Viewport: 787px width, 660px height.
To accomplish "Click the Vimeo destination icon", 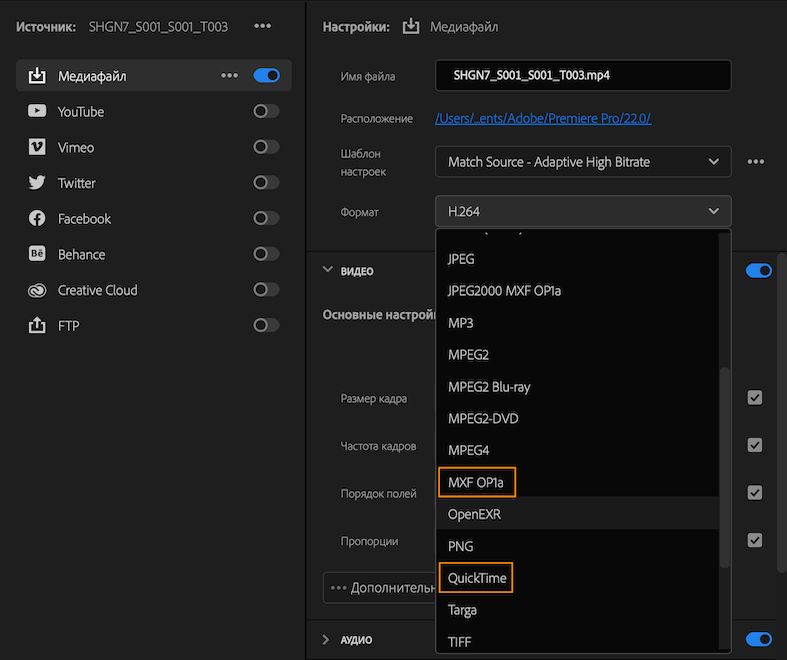I will pos(37,147).
